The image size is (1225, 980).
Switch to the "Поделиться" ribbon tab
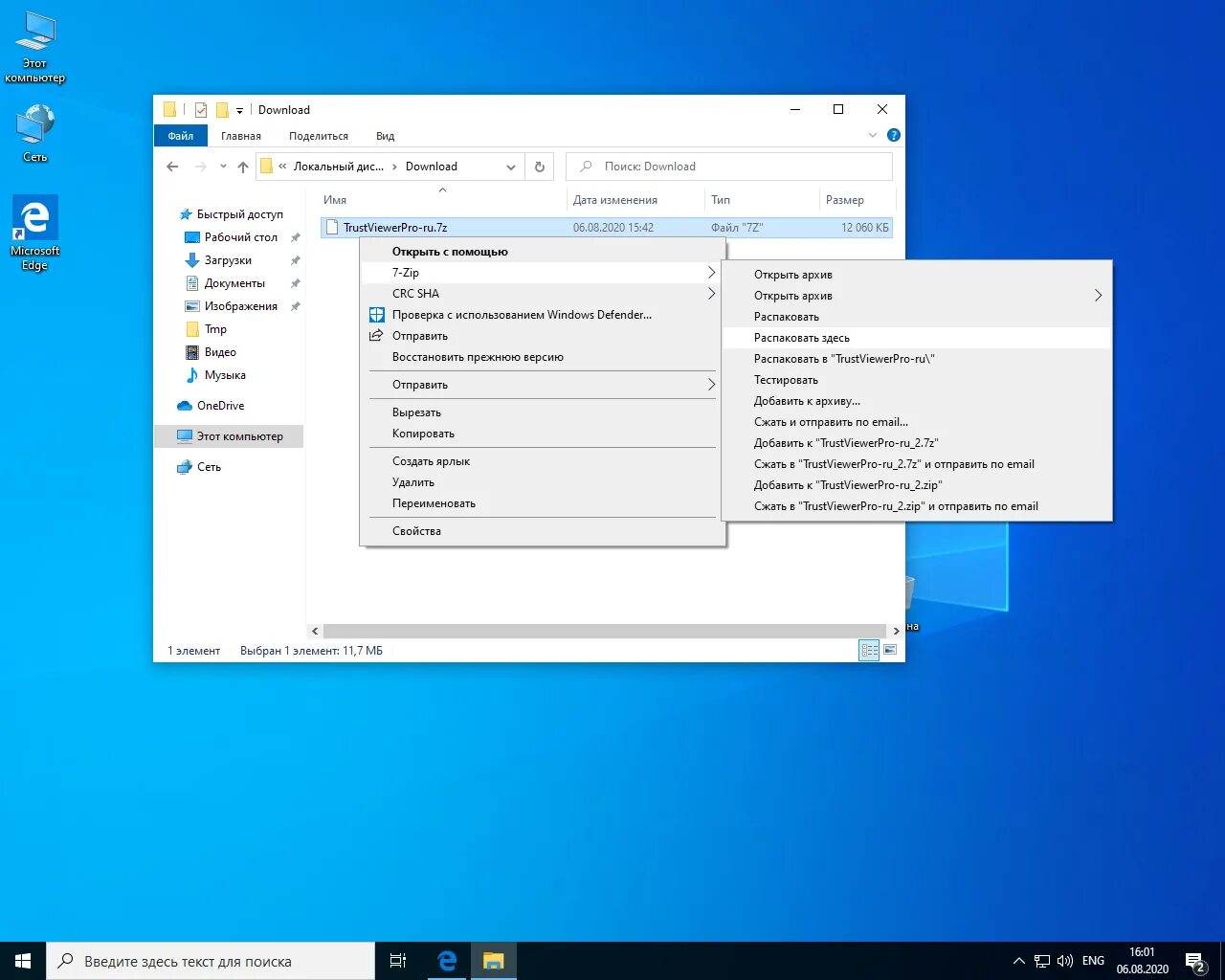pyautogui.click(x=319, y=136)
